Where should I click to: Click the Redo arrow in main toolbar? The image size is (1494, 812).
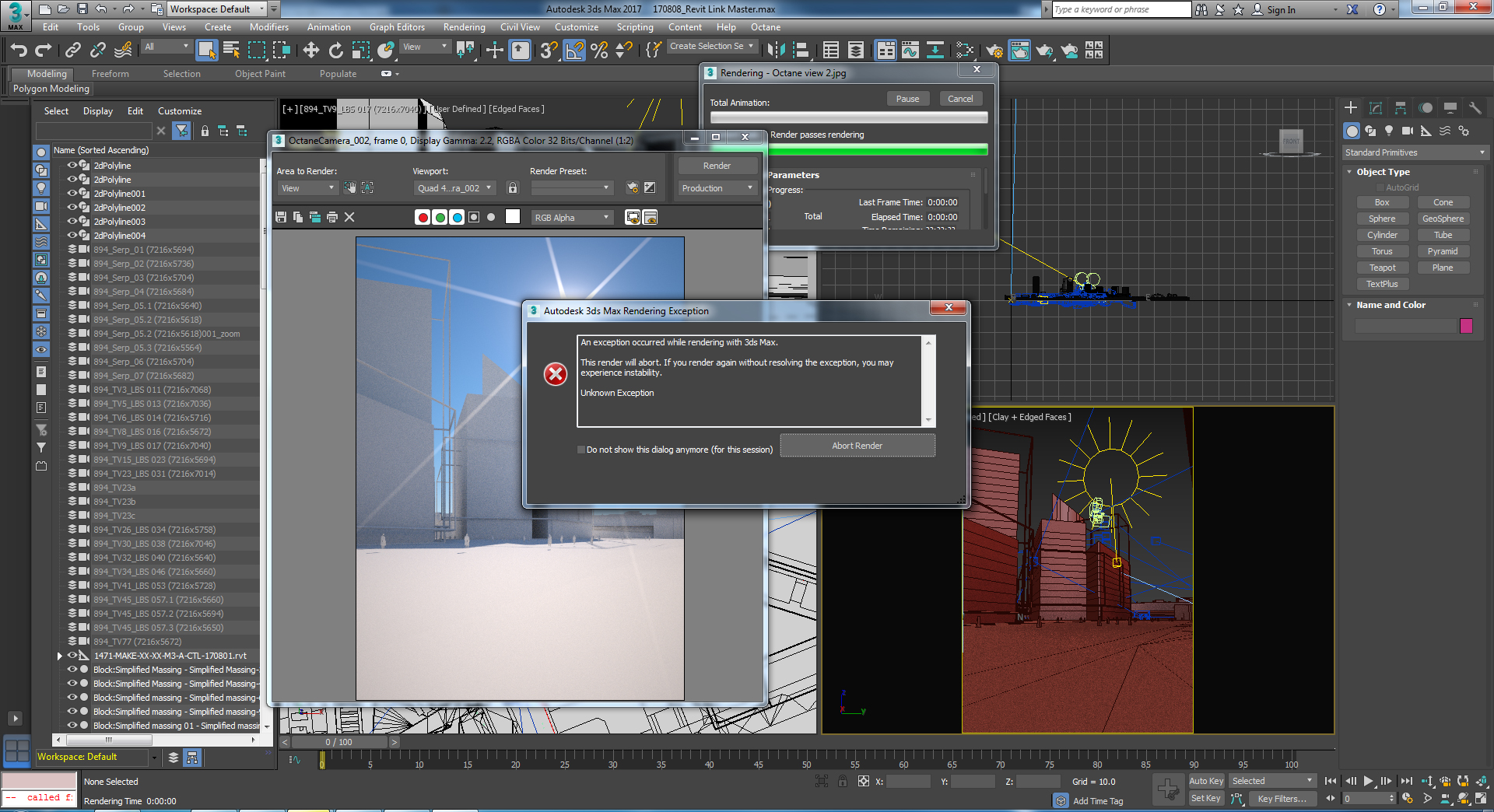44,51
